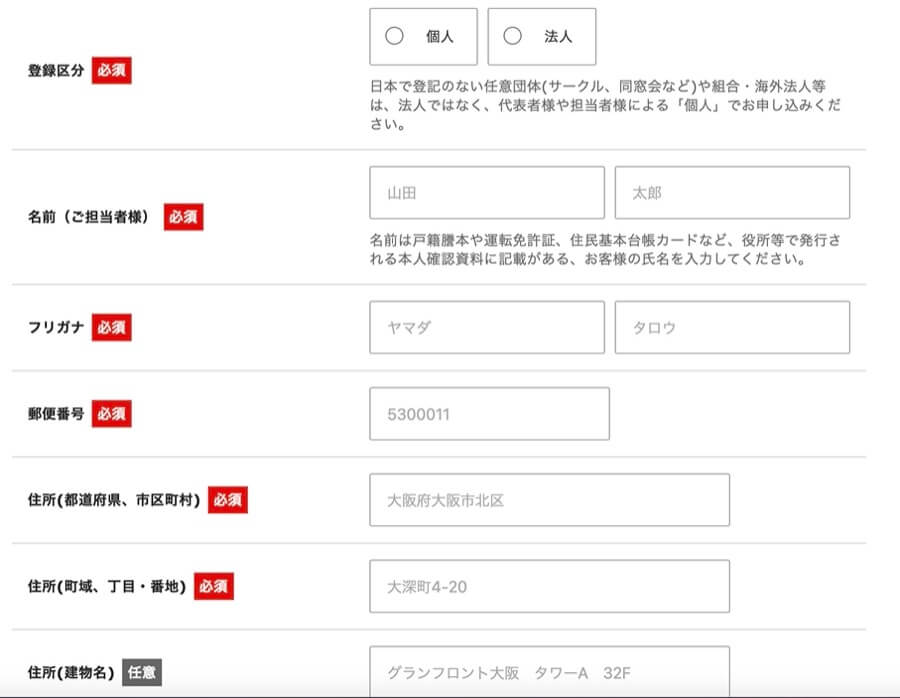
Task: Focus the address field showing 大阪府大阪市北区
Action: pos(549,500)
